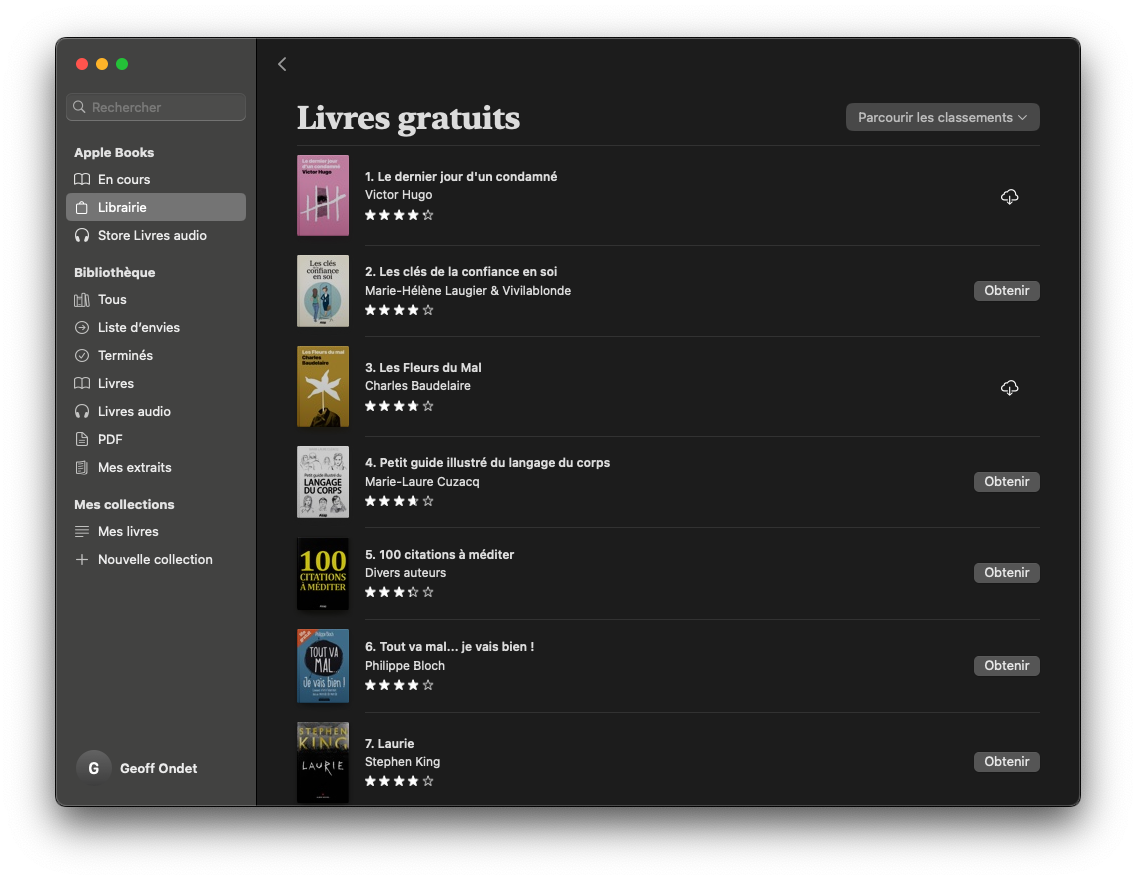
Task: Download Le dernier jour d'un condamné from cloud
Action: 1009,196
